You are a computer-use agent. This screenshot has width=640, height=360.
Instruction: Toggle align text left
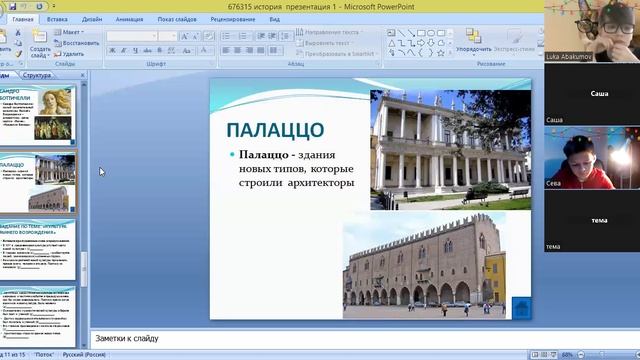226,51
